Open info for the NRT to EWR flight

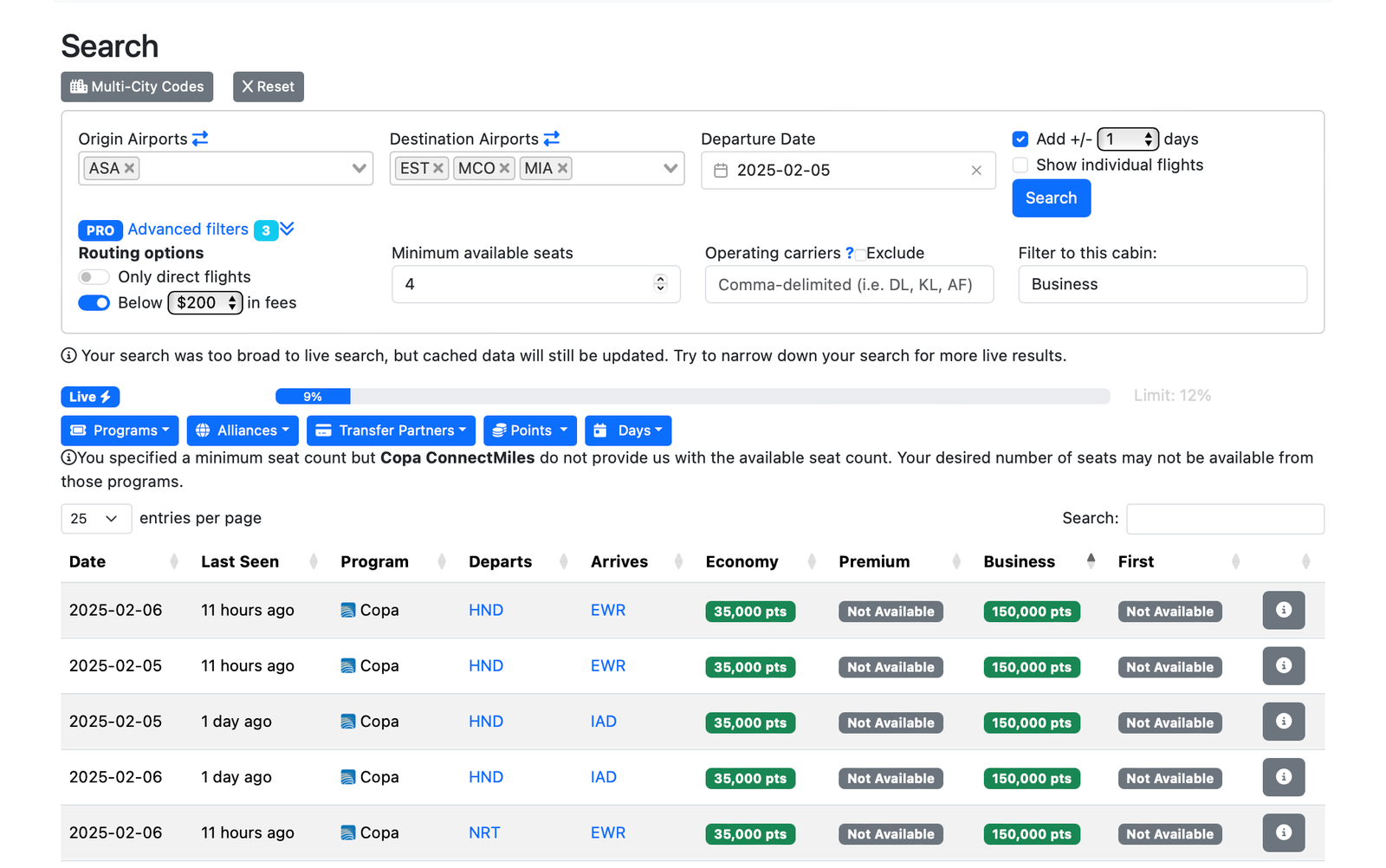(1283, 832)
